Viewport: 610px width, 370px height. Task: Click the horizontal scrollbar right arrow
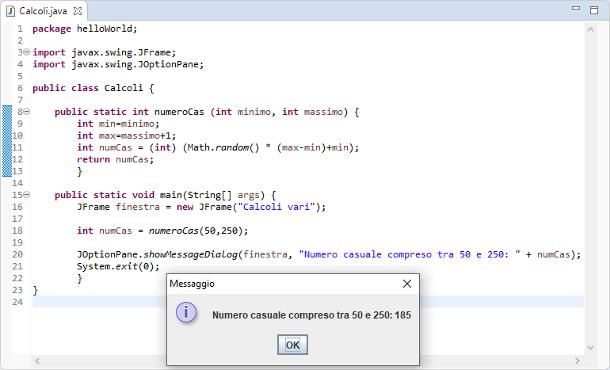click(x=577, y=361)
